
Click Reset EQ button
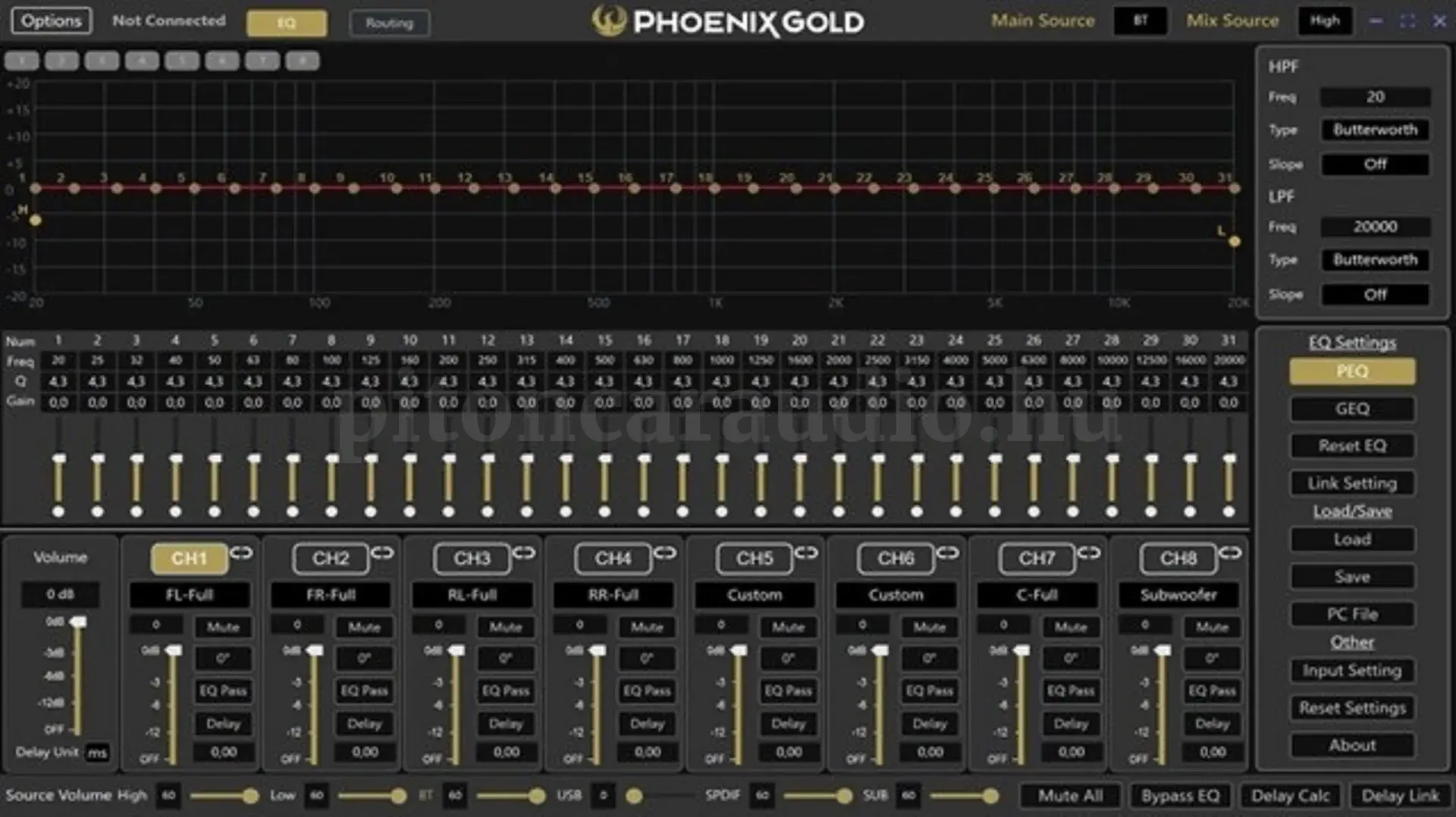point(1352,446)
